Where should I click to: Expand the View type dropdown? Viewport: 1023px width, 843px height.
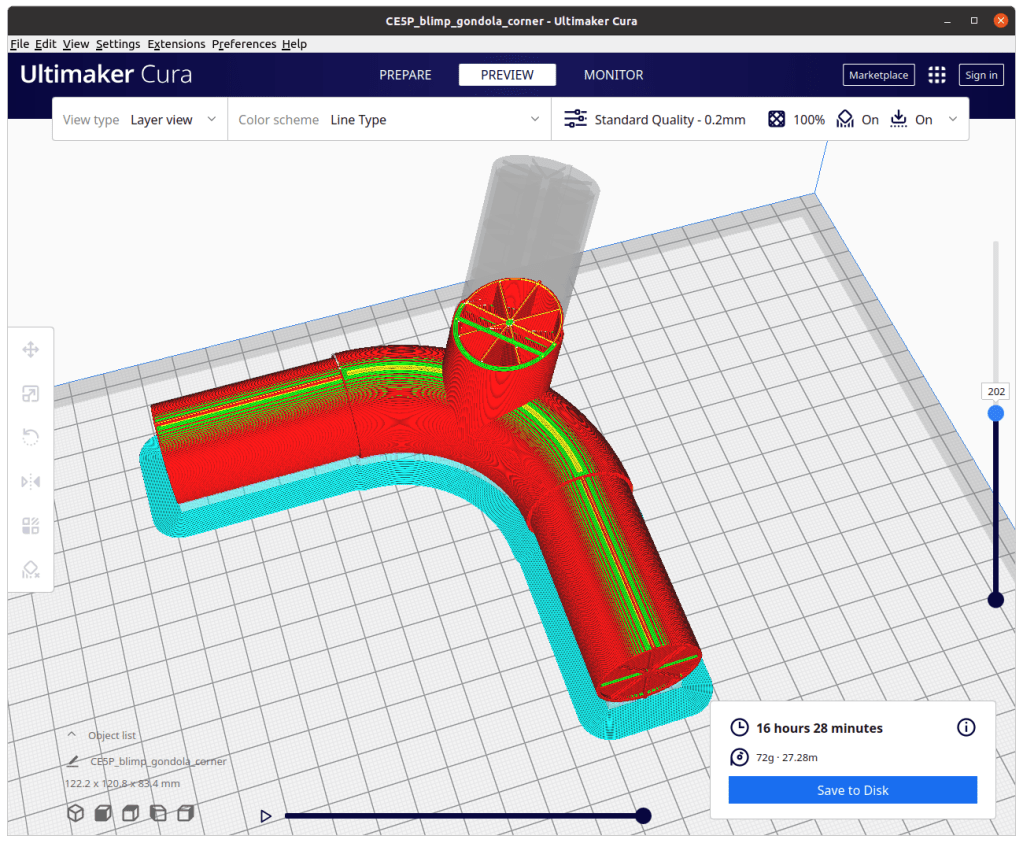pos(140,120)
